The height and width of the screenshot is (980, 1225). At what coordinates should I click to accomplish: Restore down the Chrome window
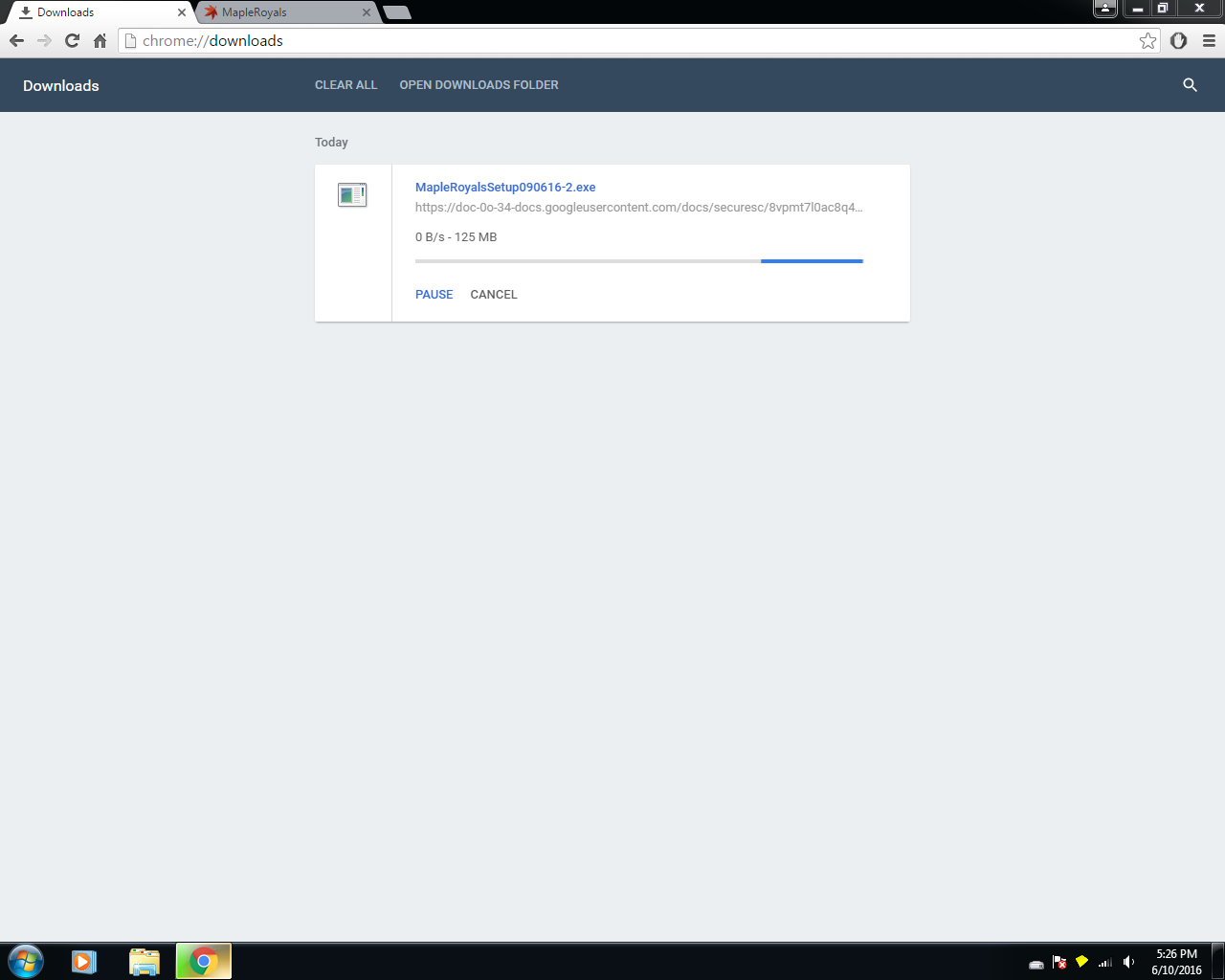pos(1163,9)
